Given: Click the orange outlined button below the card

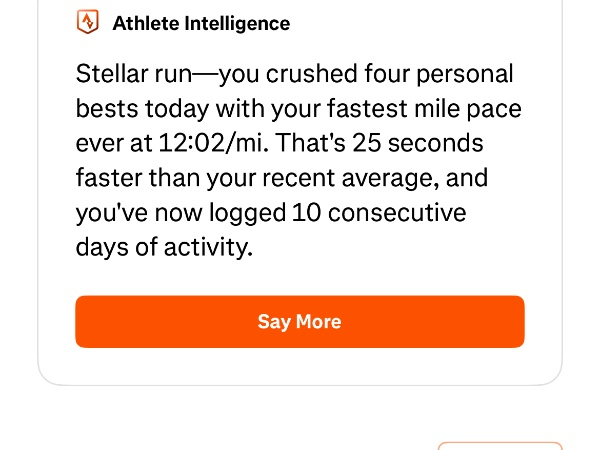Looking at the screenshot, I should pos(500,445).
